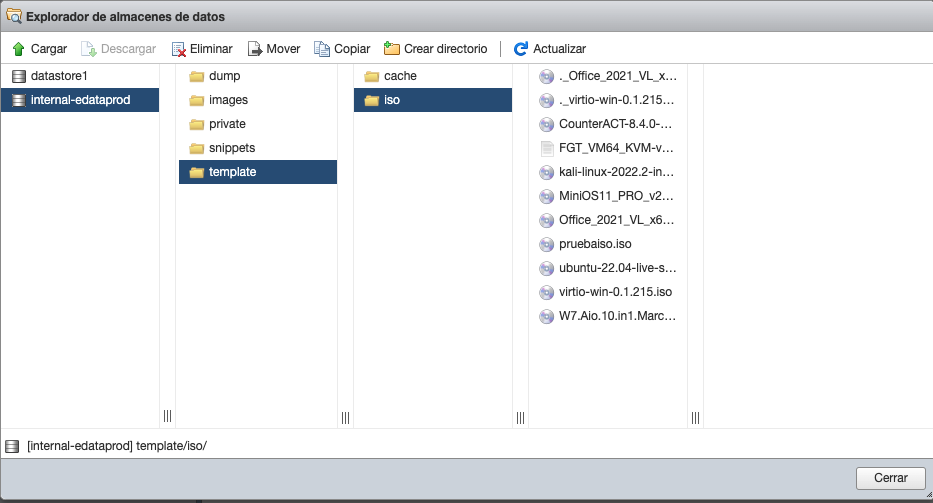Viewport: 933px width, 503px height.
Task: Click the Copiar toolbar label
Action: pos(352,49)
